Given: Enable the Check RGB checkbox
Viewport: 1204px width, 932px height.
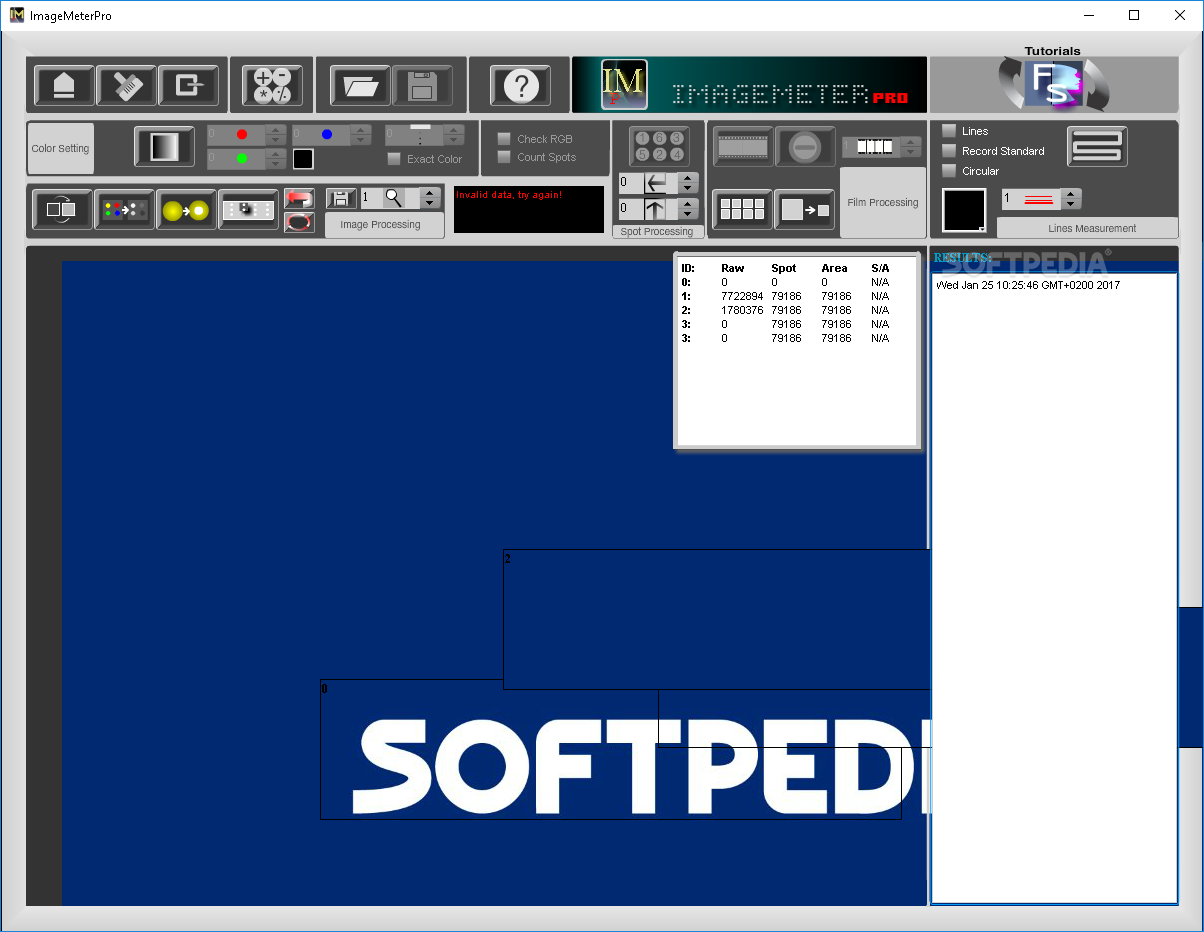Looking at the screenshot, I should tap(504, 139).
